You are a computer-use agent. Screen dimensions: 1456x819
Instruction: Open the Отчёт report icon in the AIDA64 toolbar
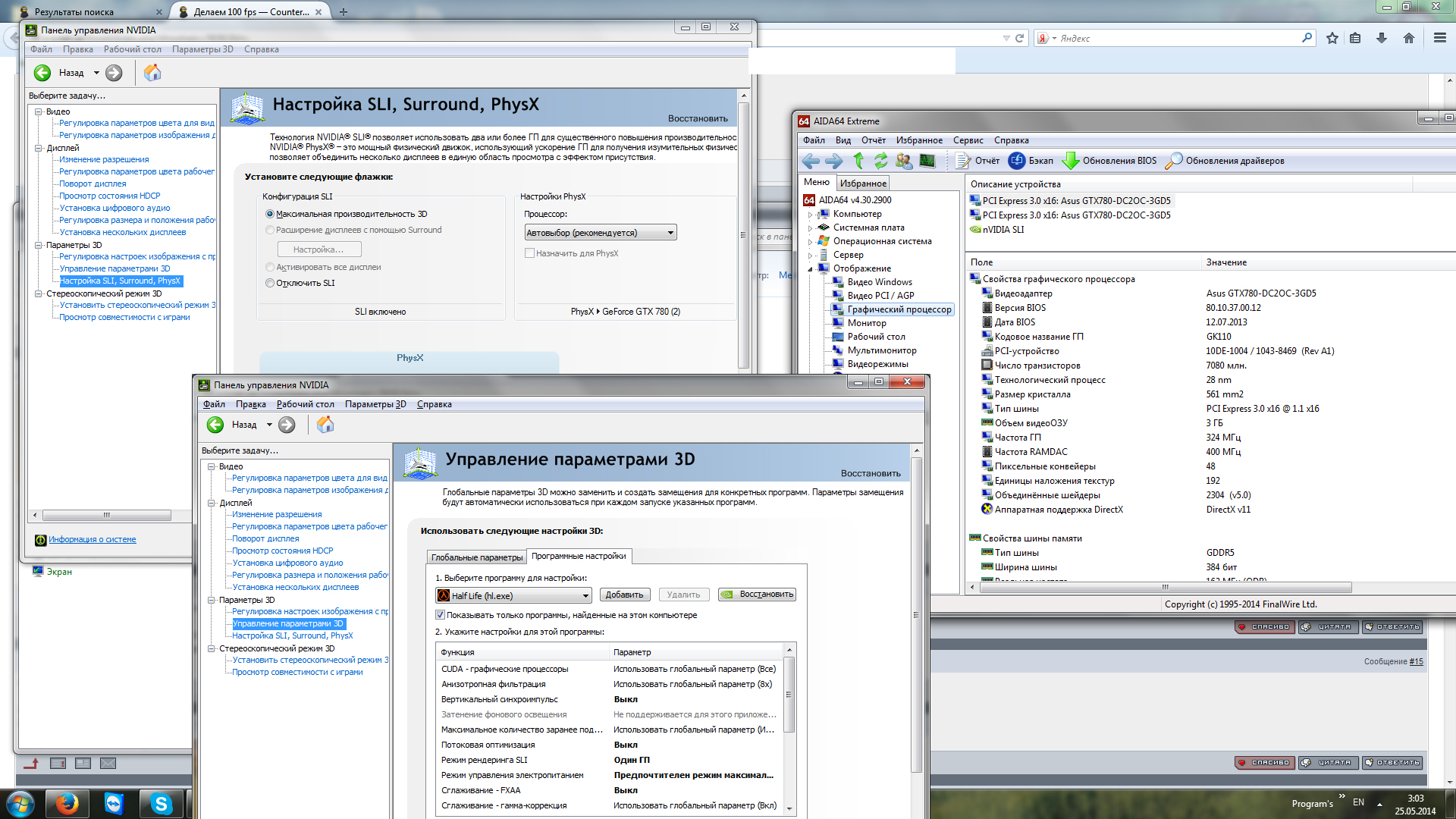tap(977, 161)
